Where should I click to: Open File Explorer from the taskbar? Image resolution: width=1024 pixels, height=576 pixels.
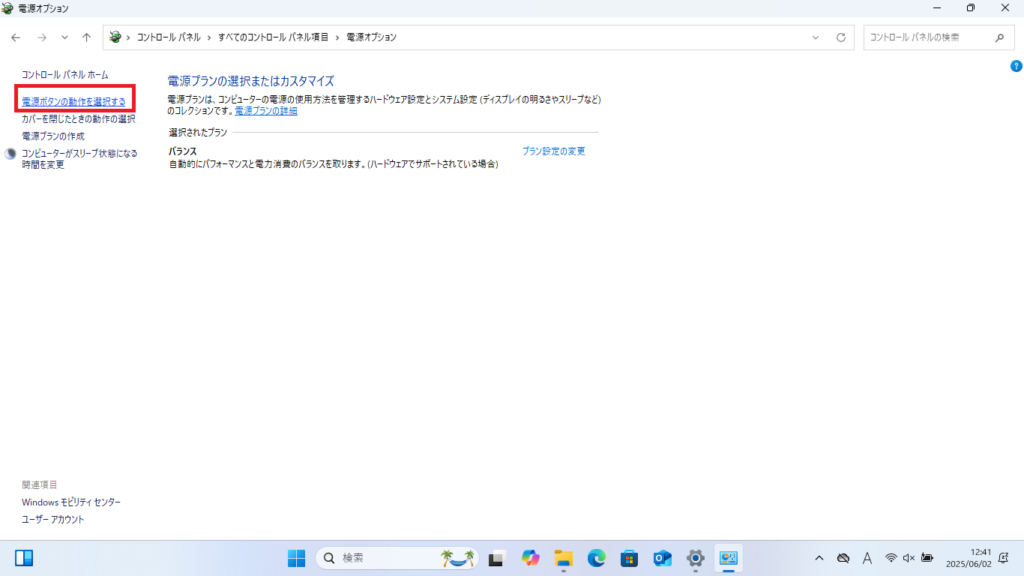(563, 558)
